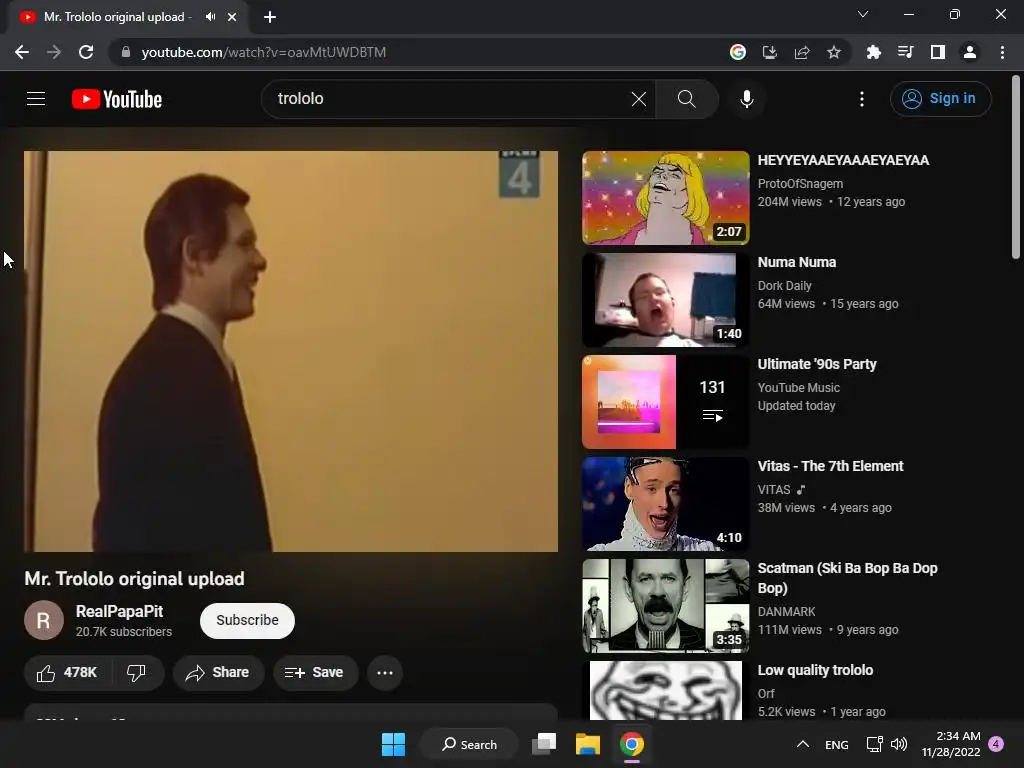The image size is (1024, 768).
Task: Open File Explorer from taskbar
Action: click(588, 744)
